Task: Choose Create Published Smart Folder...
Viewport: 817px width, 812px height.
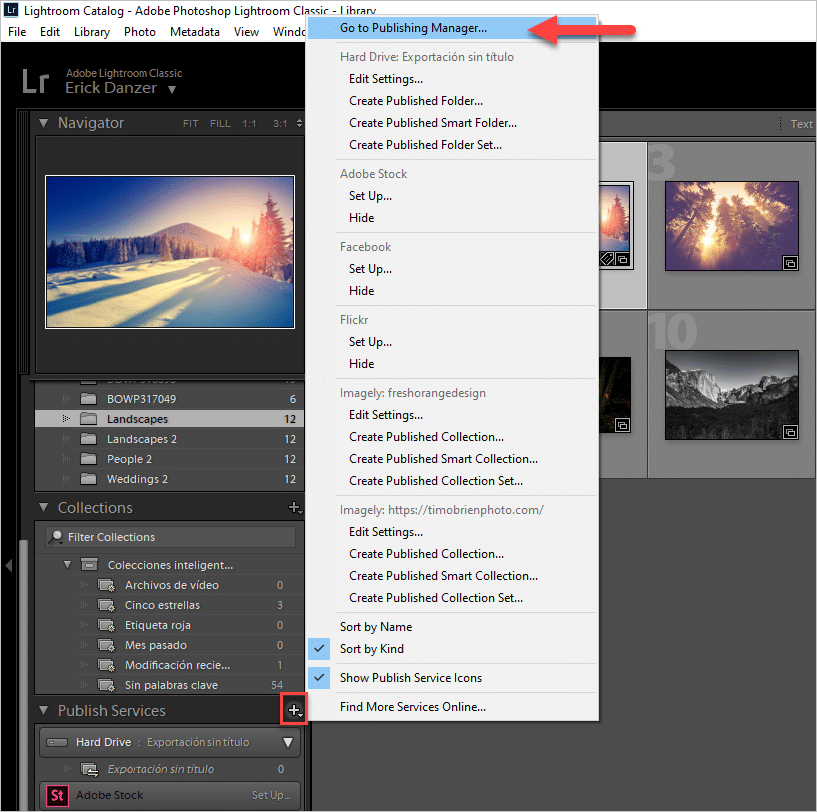Action: pos(432,123)
